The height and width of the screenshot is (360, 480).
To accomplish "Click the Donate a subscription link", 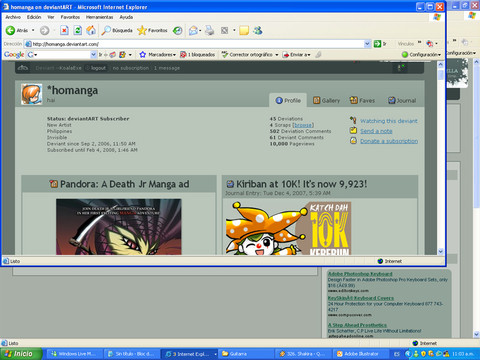I will point(389,141).
